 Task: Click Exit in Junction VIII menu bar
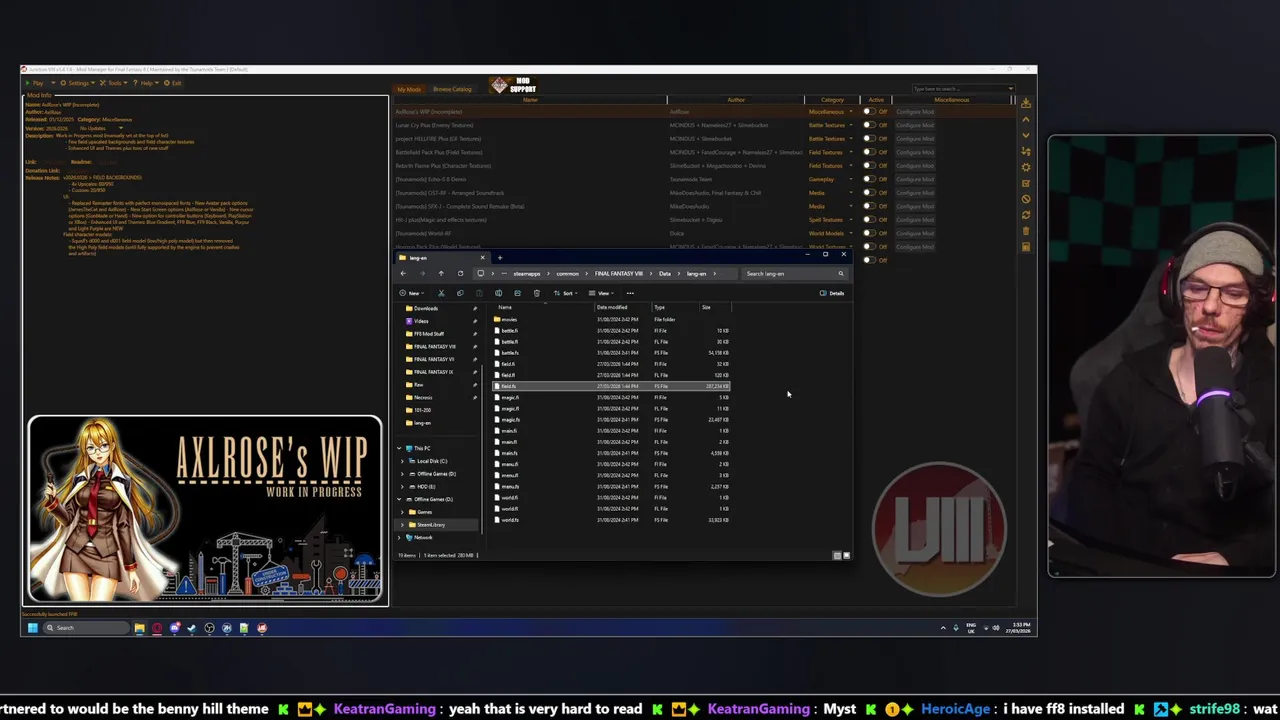click(x=172, y=83)
